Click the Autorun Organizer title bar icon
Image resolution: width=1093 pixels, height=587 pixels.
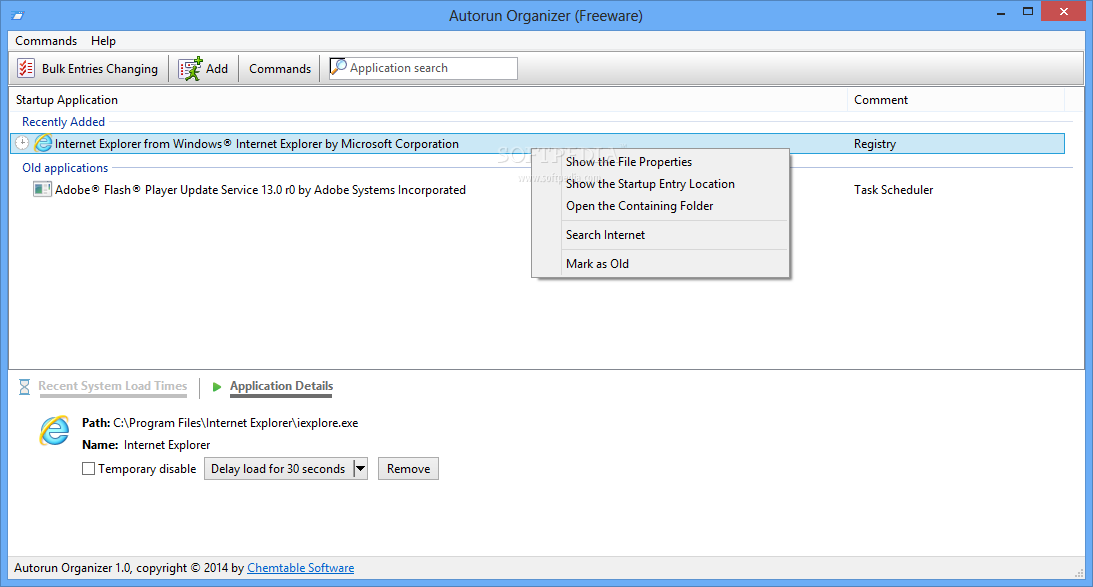click(x=17, y=15)
